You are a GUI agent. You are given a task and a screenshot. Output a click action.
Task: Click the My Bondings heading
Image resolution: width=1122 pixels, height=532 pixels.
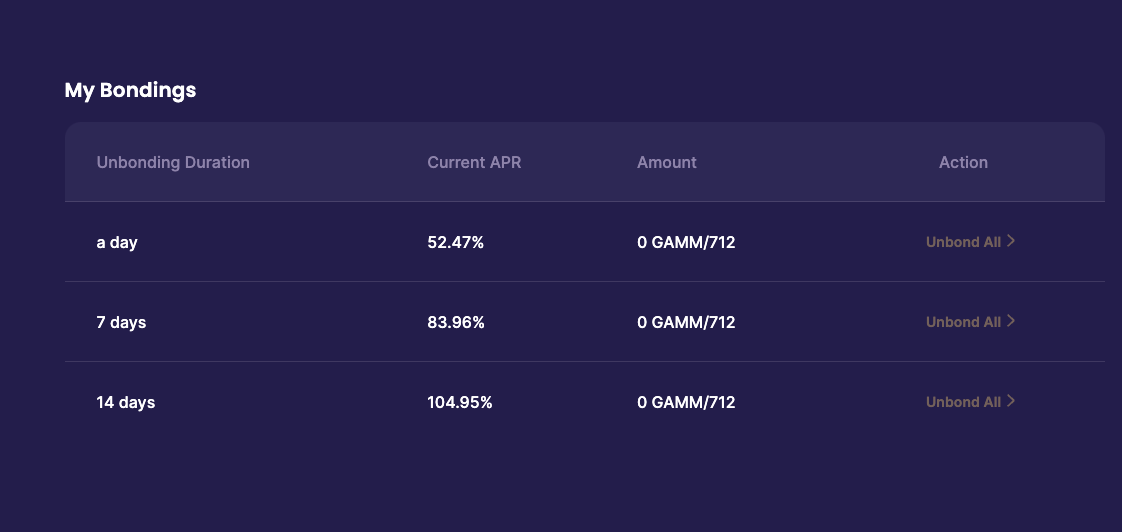point(130,90)
